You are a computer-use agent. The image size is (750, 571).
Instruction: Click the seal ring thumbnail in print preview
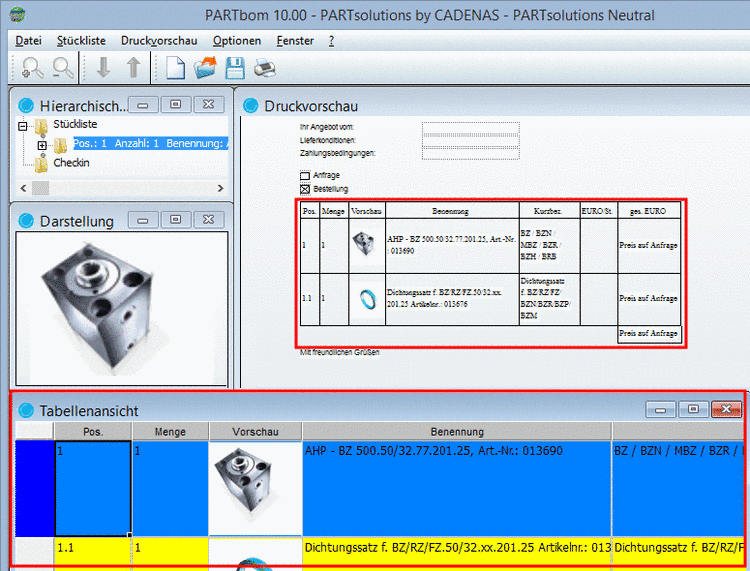368,299
